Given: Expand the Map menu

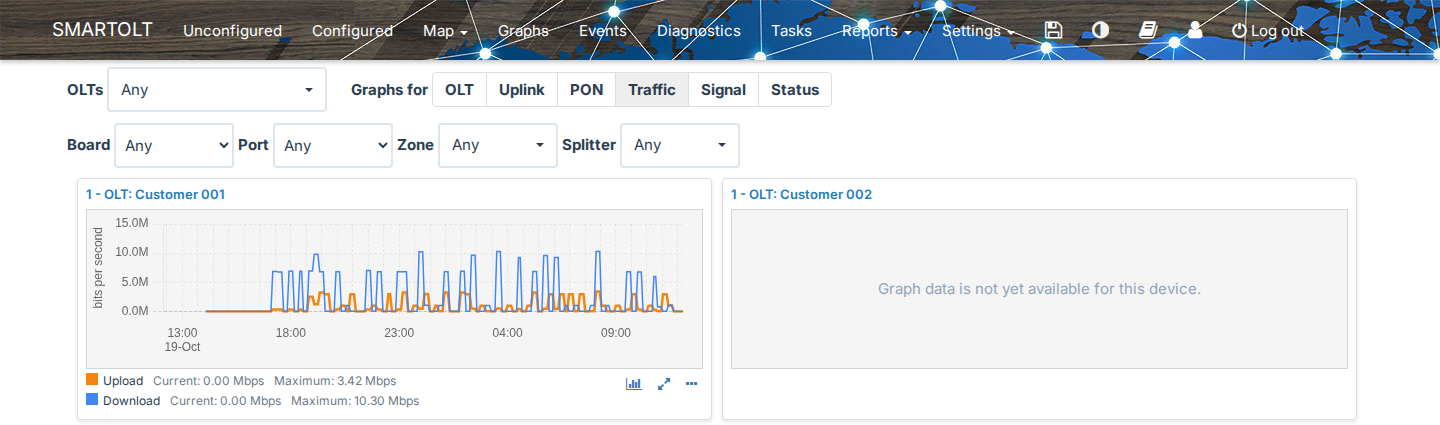Looking at the screenshot, I should 445,31.
